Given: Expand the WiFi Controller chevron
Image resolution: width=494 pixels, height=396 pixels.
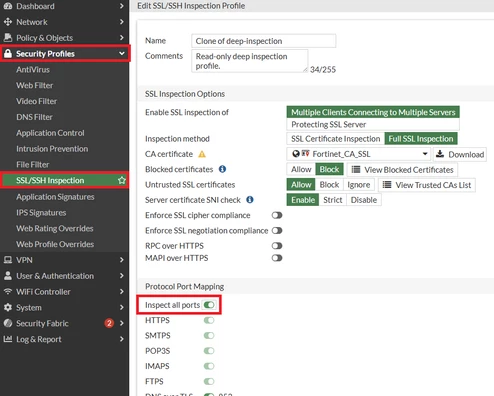Looking at the screenshot, I should point(122,292).
